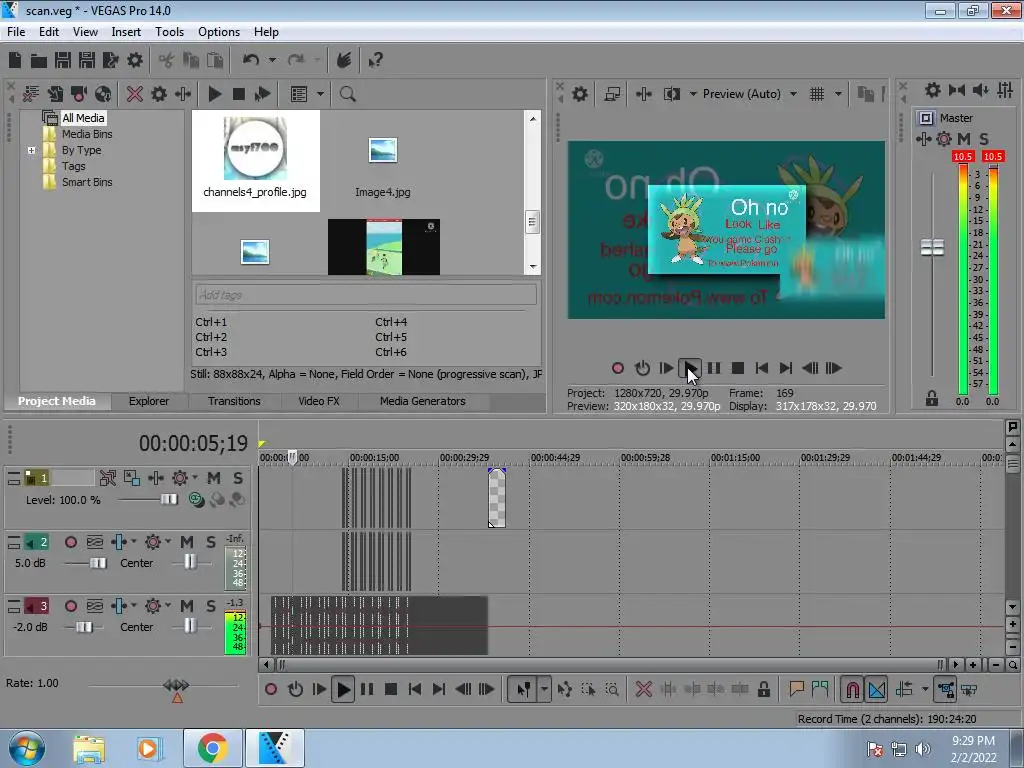Image resolution: width=1024 pixels, height=768 pixels.
Task: Open the File menu
Action: (16, 32)
